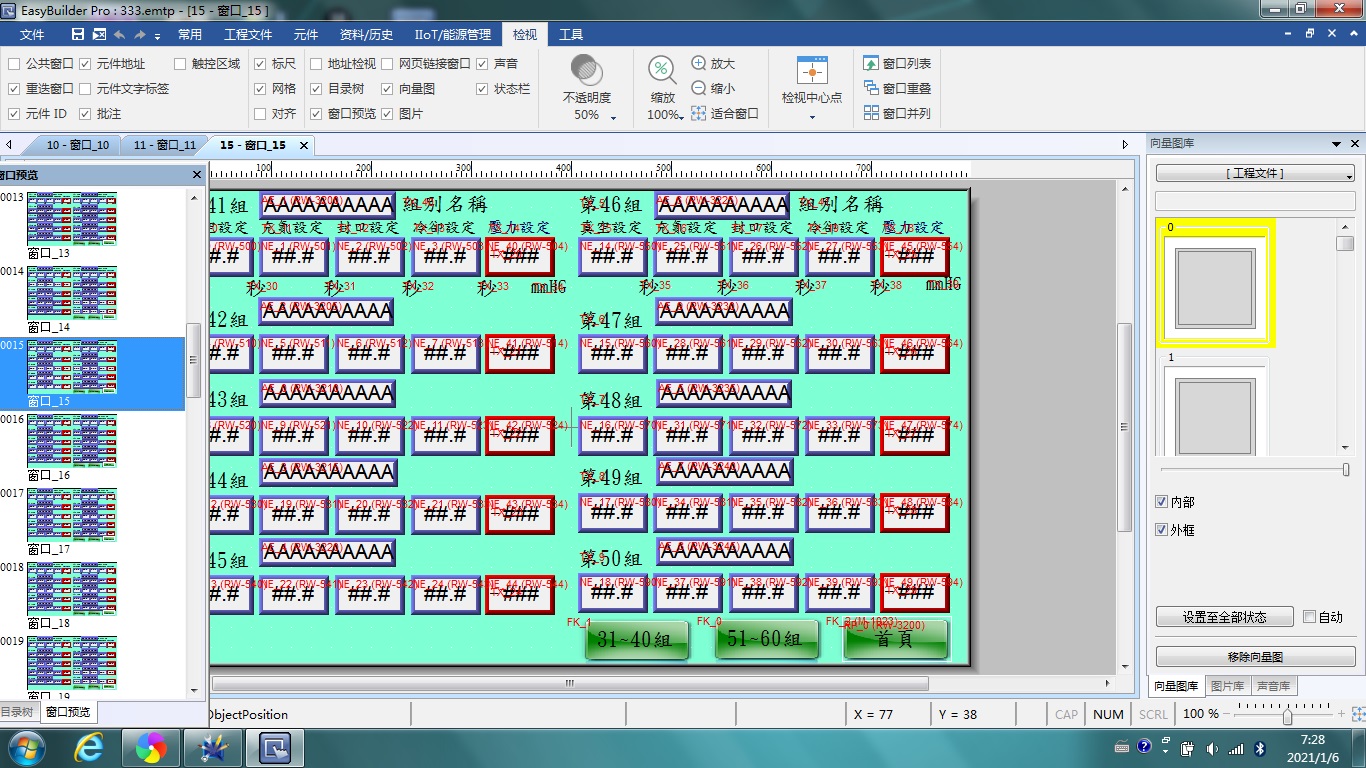The image size is (1366, 768).
Task: Open the 工具 ribbon tab
Action: click(x=571, y=34)
